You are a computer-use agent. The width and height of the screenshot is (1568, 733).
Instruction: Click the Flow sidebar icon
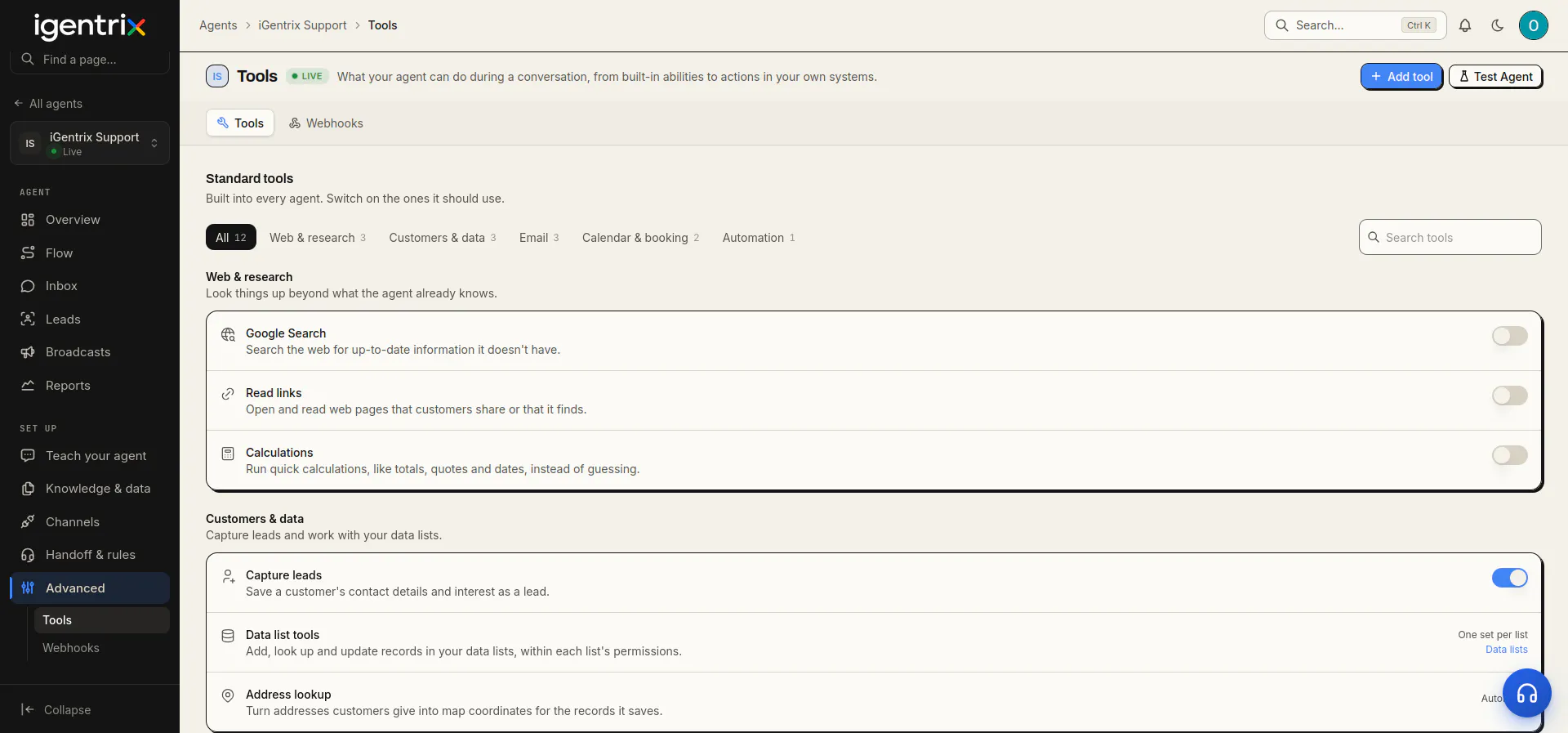click(28, 253)
